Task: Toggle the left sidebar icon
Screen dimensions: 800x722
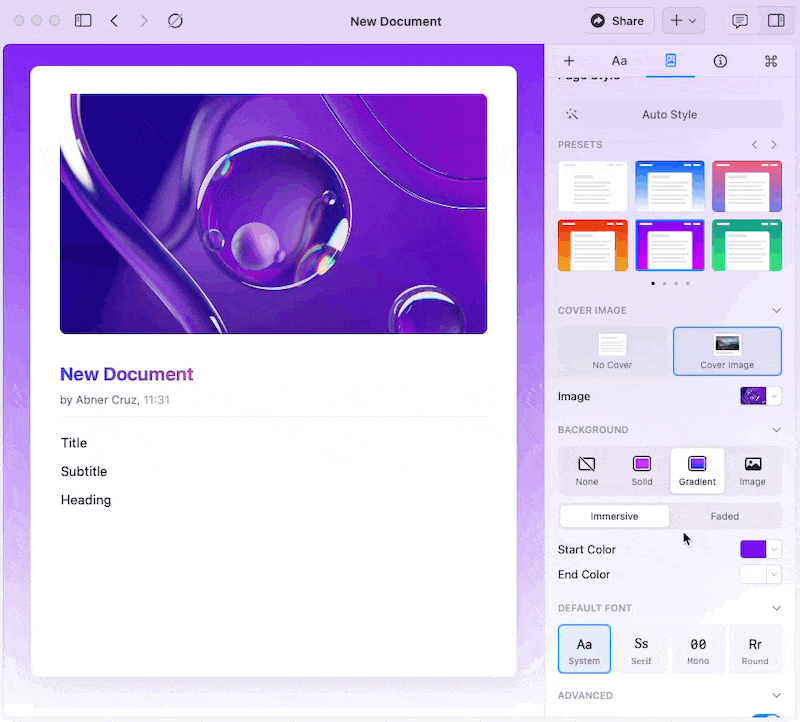Action: [83, 20]
